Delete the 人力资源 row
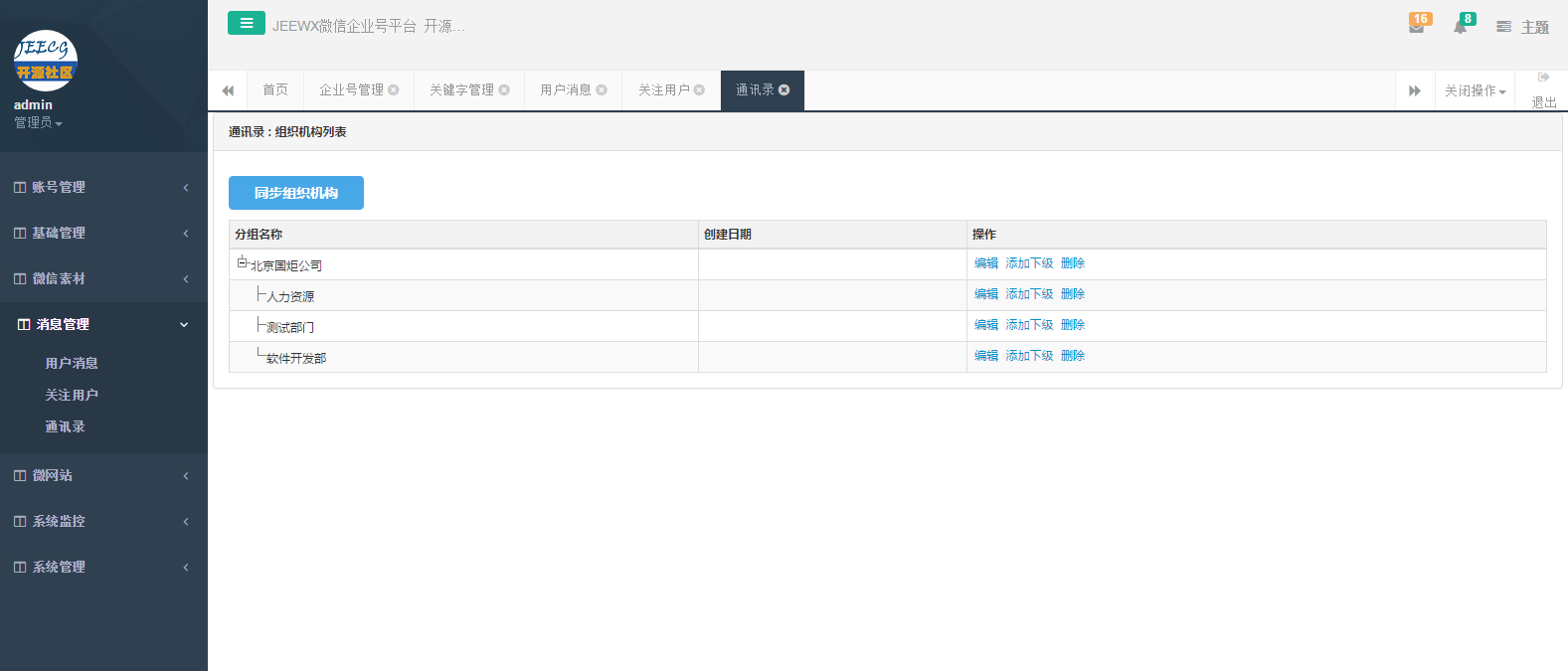Image resolution: width=1568 pixels, height=671 pixels. tap(1073, 294)
